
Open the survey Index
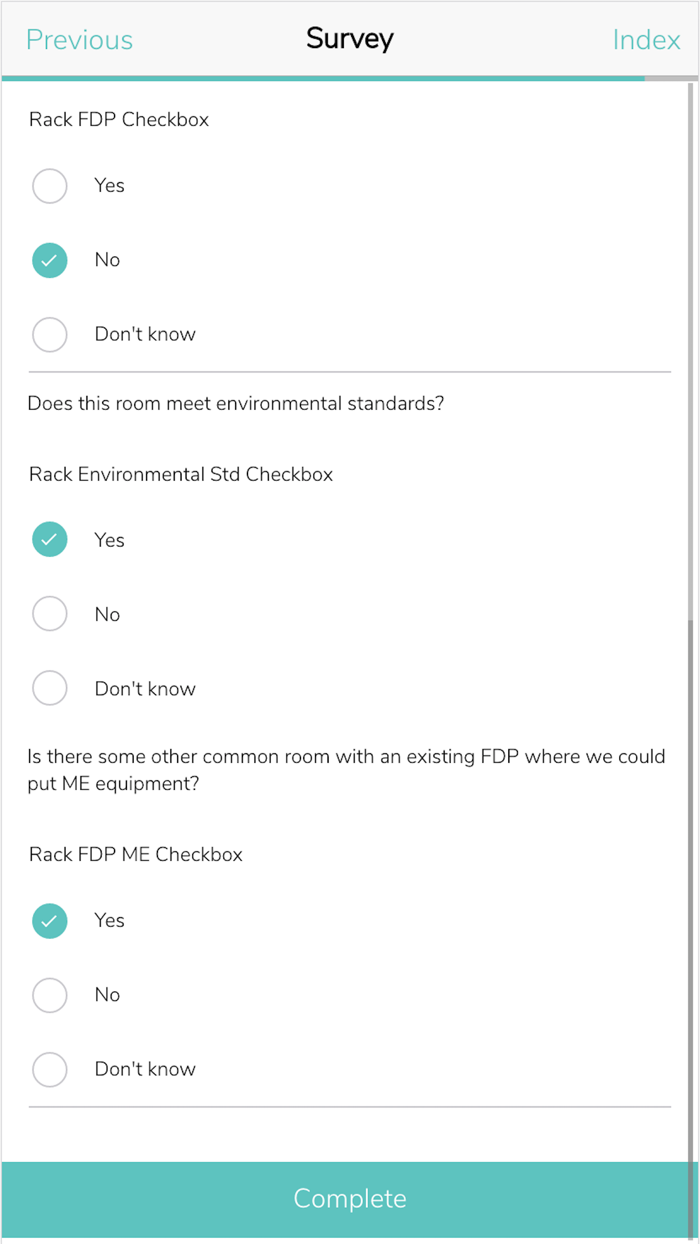(x=647, y=40)
